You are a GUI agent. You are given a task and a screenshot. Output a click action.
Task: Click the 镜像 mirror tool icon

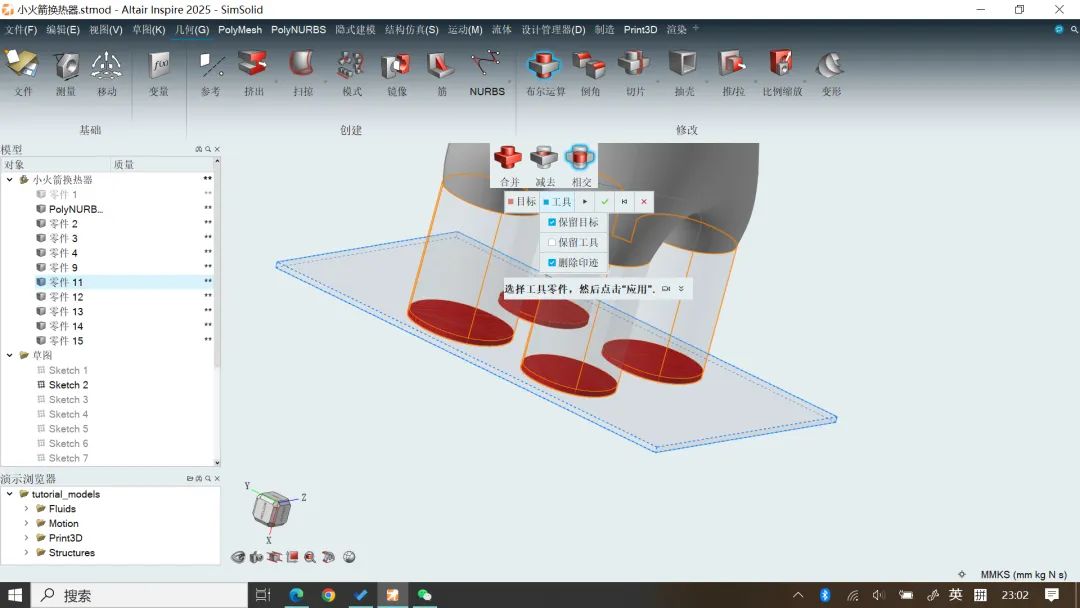point(397,67)
